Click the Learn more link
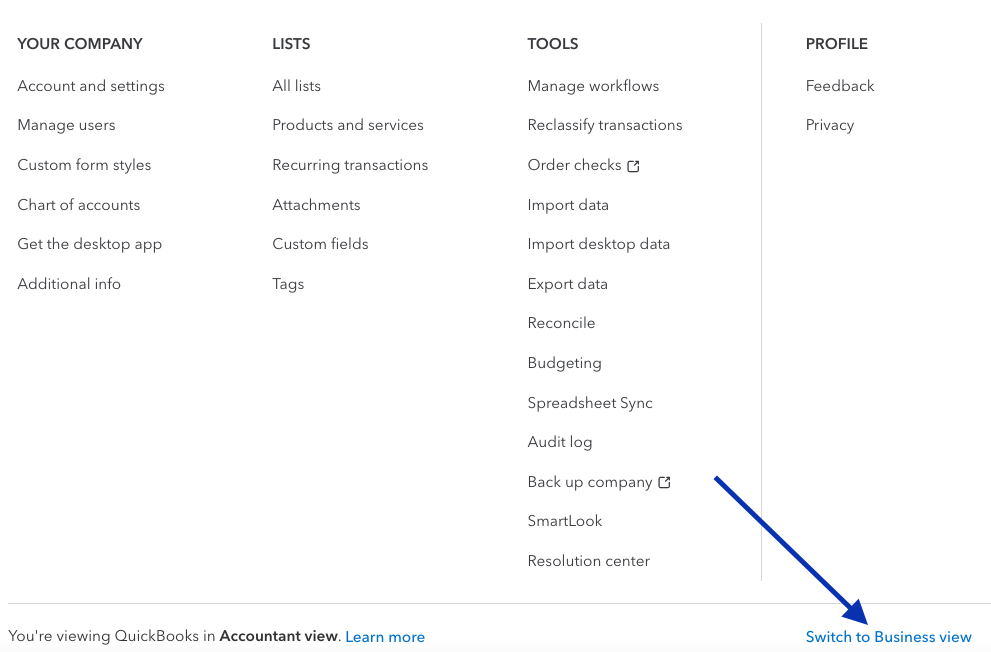 coord(385,637)
